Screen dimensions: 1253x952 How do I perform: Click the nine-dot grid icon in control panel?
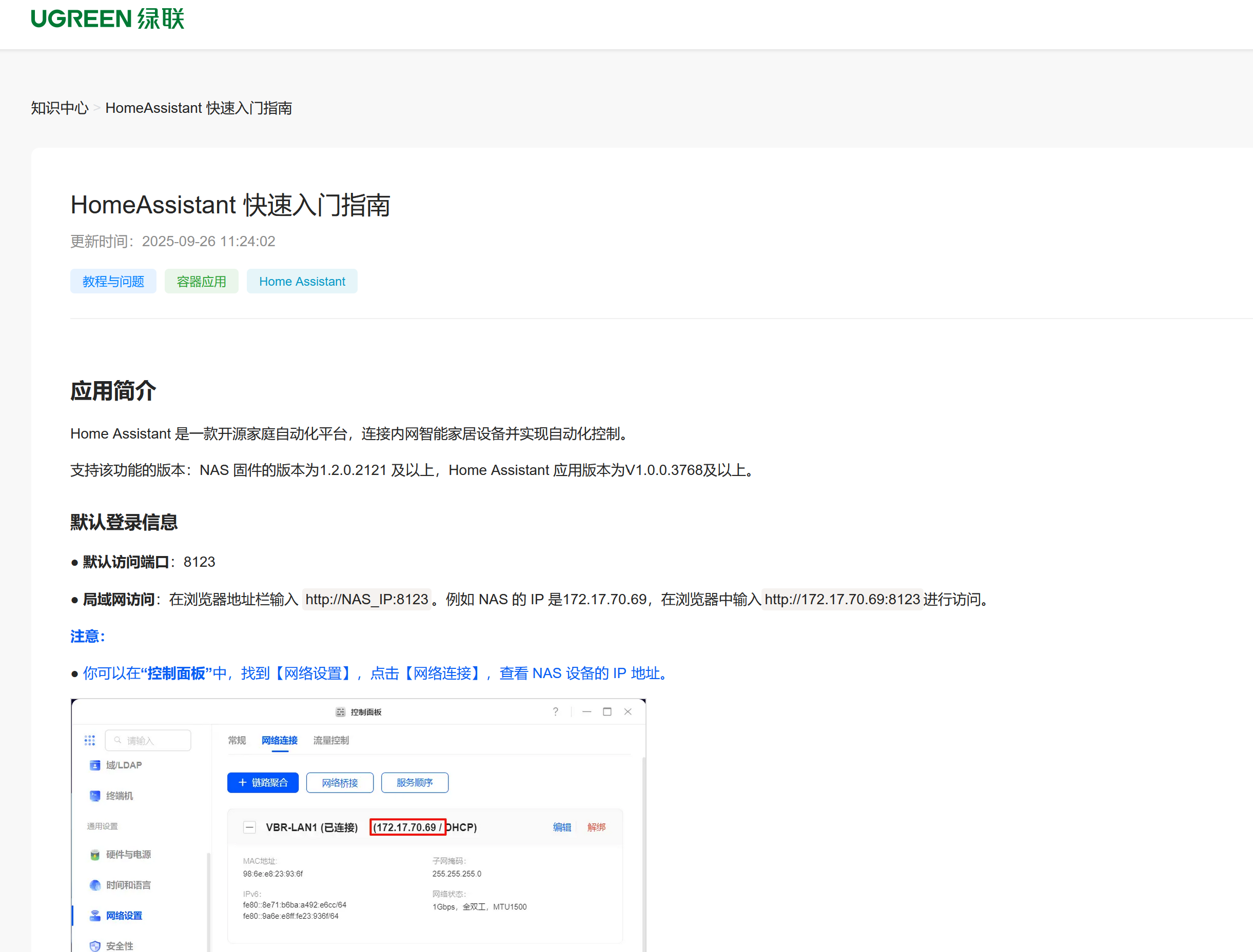(90, 740)
